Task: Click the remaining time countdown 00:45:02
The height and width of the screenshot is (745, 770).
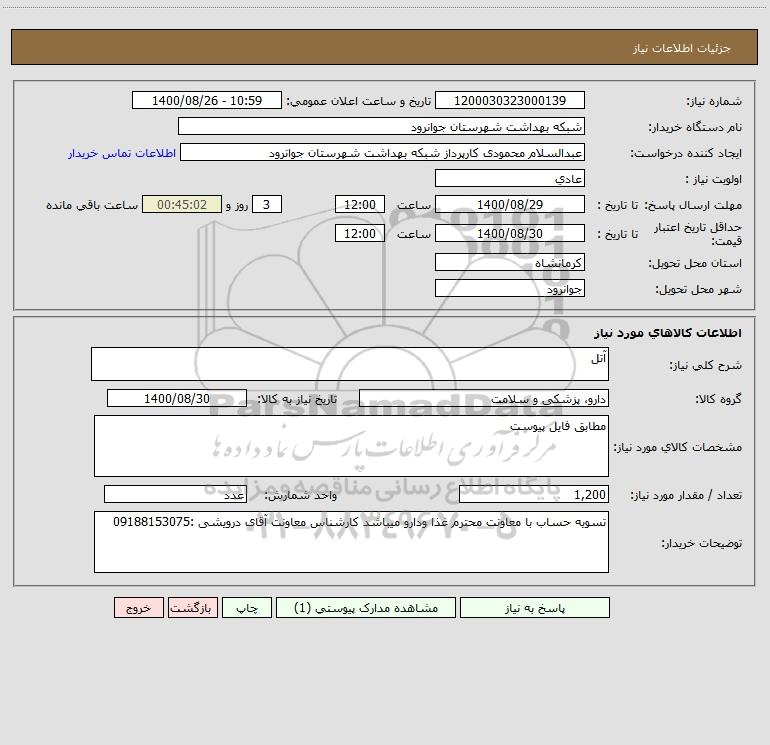Action: (x=182, y=204)
